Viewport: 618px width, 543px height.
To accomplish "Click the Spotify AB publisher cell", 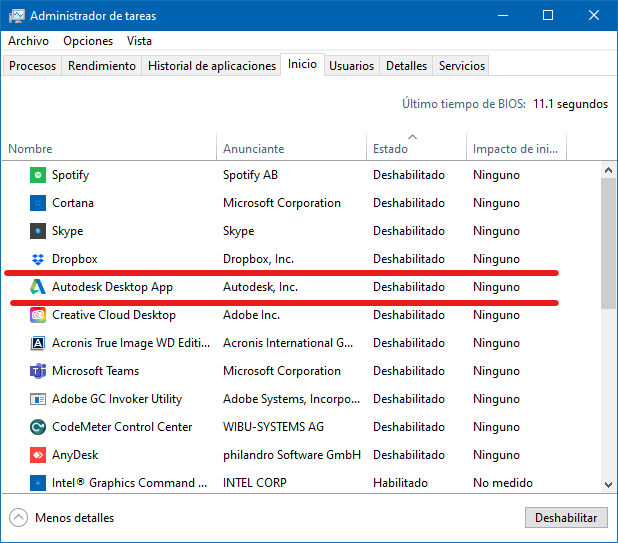I will 251,175.
